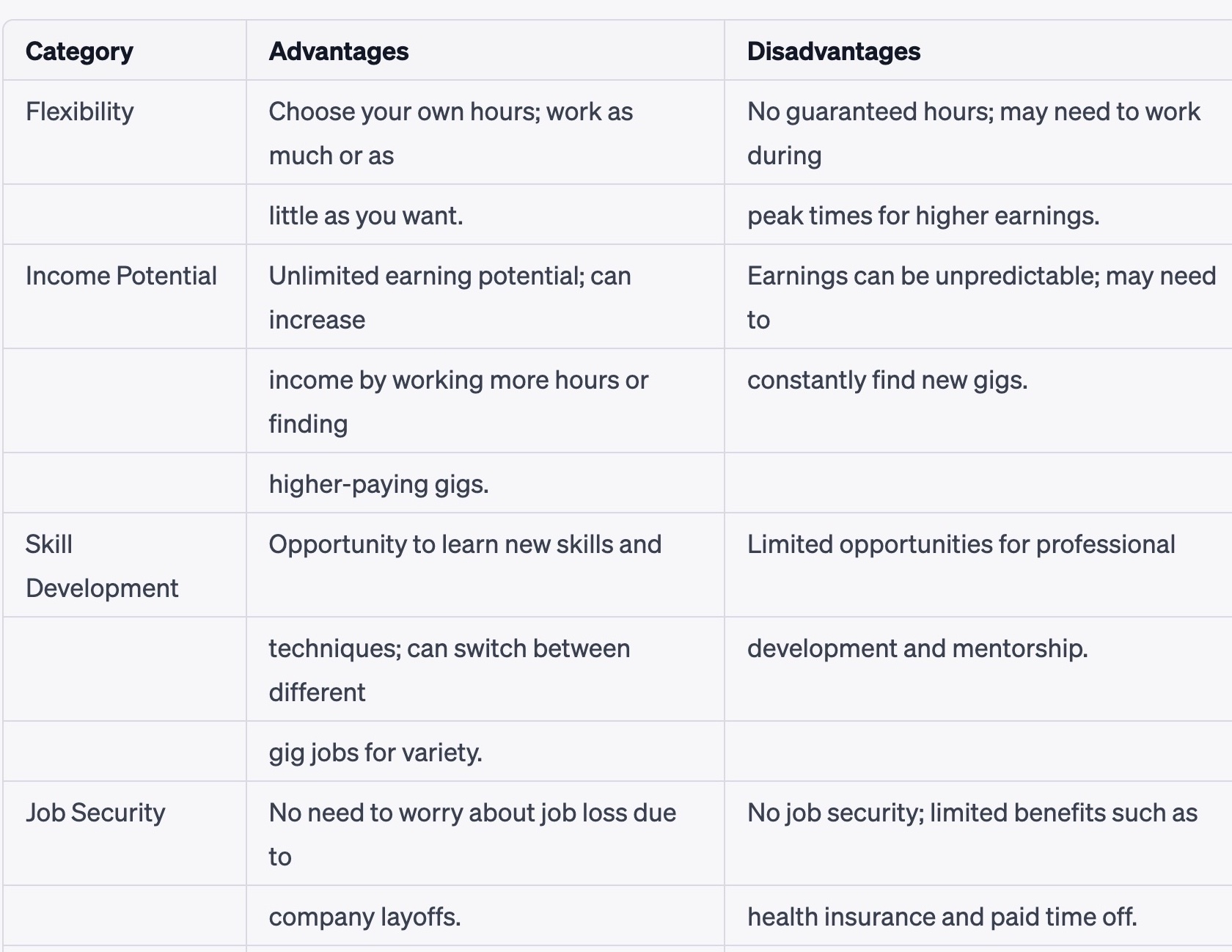Select the Skill Development category cell
This screenshot has height=952, width=1232.
[101, 565]
